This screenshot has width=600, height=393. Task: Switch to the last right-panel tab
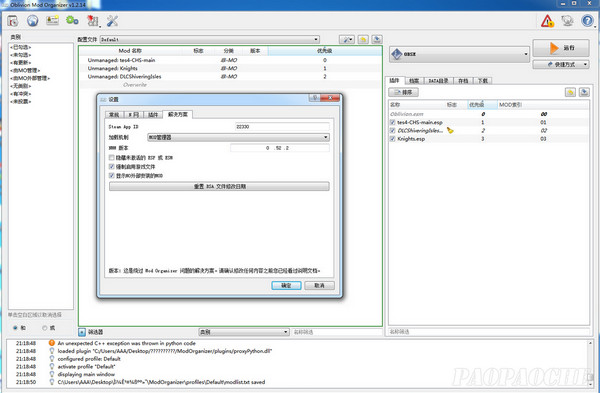pyautogui.click(x=483, y=81)
